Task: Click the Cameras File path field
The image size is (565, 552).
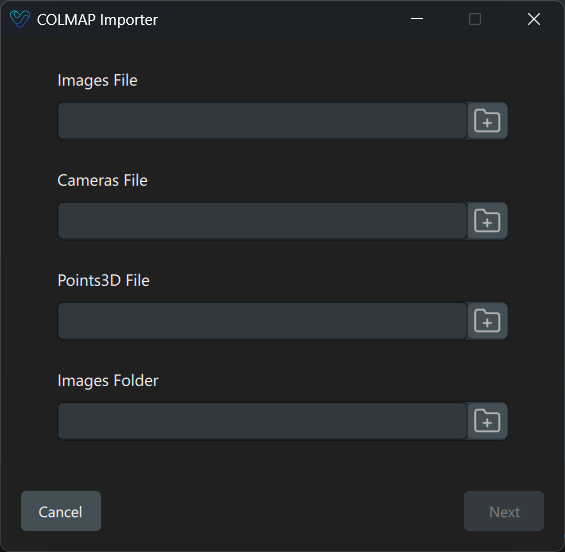Action: click(x=263, y=221)
